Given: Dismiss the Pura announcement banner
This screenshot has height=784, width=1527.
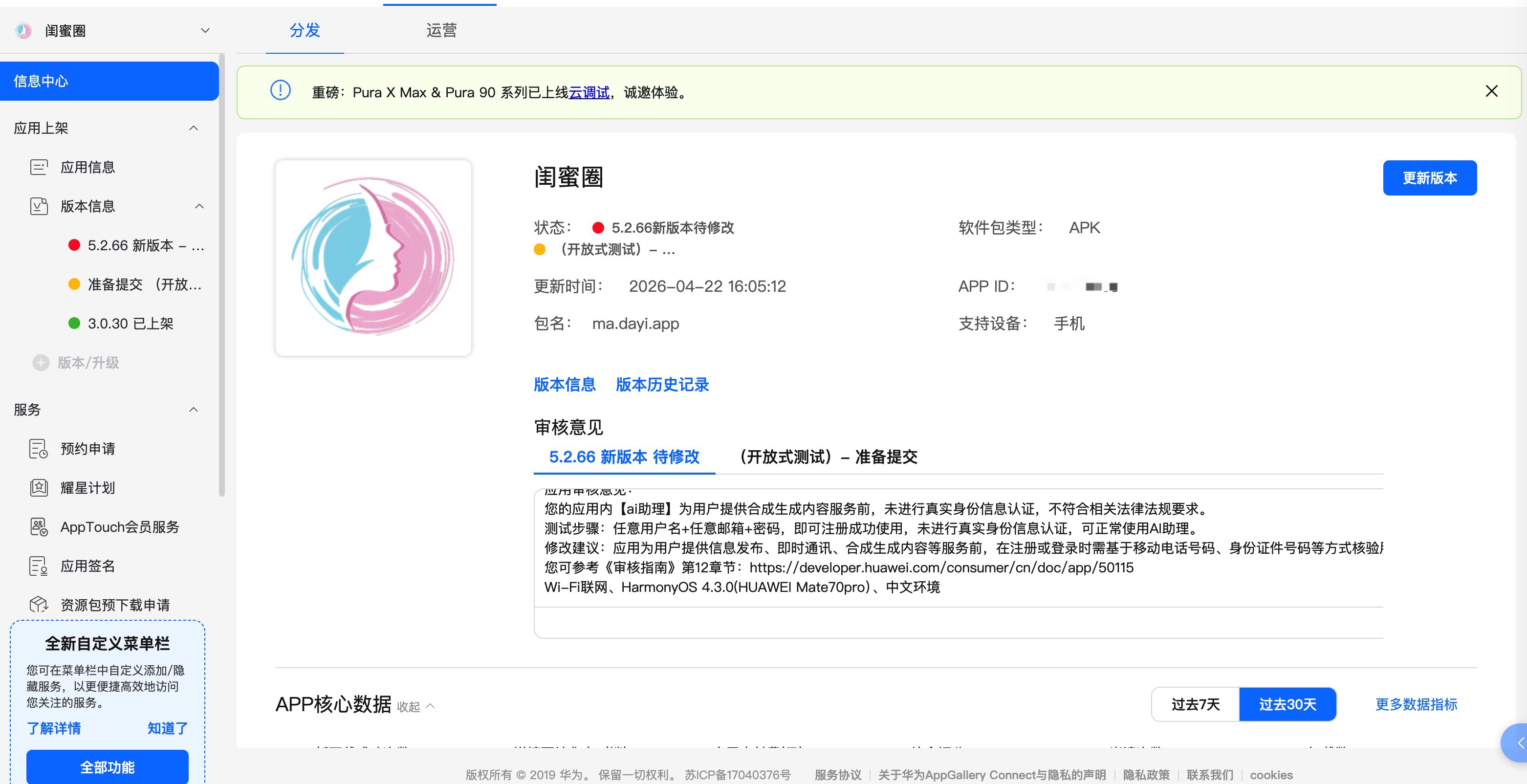Looking at the screenshot, I should tap(1491, 91).
